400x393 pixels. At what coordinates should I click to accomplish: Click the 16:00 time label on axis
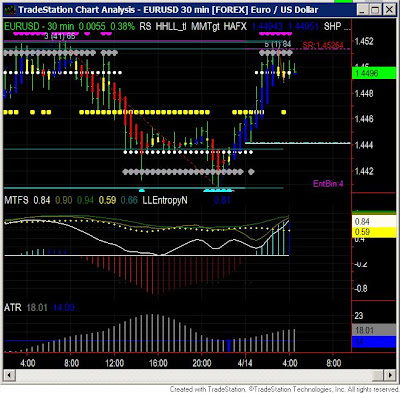click(158, 363)
